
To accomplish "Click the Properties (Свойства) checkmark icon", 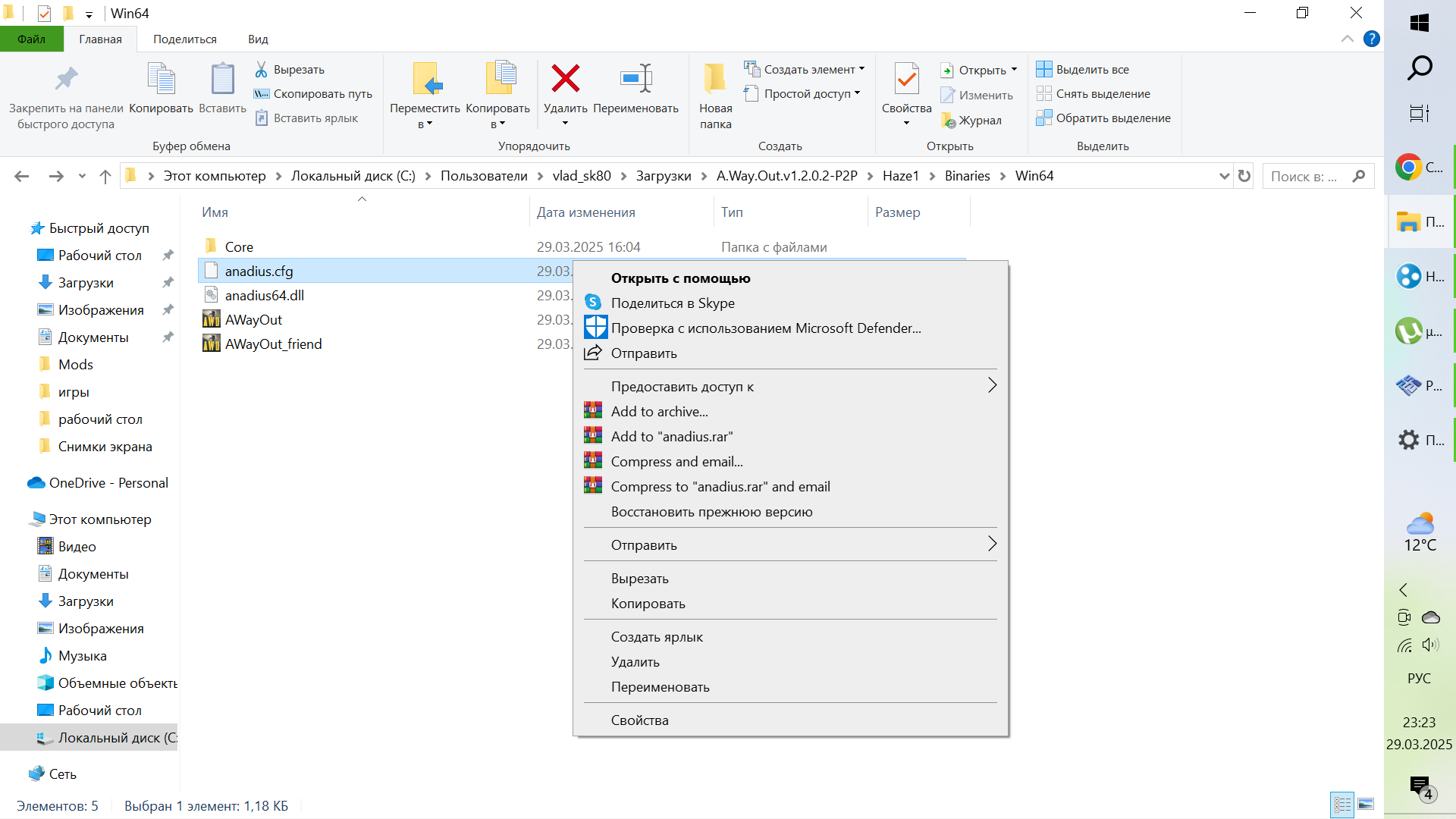I will pos(906,79).
